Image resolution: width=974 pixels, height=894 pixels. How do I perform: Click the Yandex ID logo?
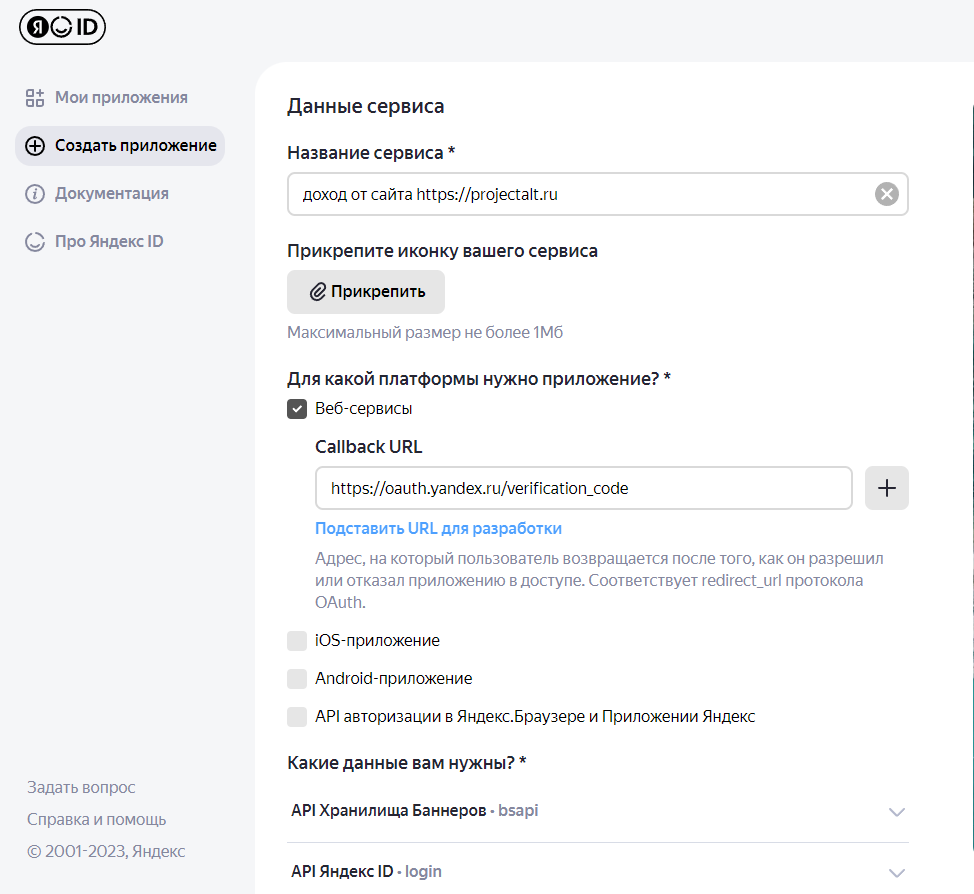pyautogui.click(x=62, y=27)
